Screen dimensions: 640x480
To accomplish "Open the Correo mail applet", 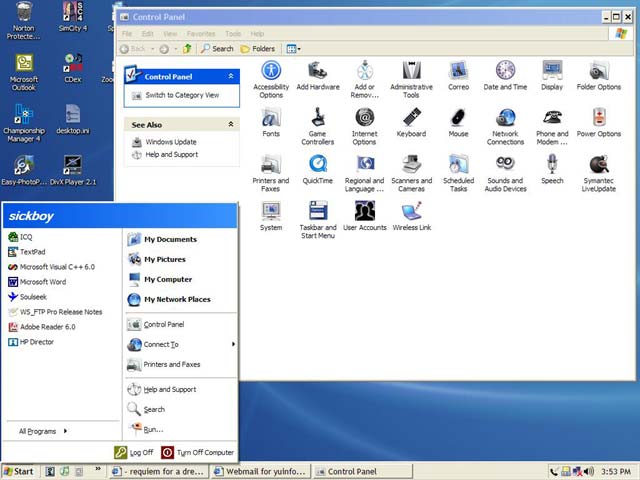I will [x=458, y=76].
